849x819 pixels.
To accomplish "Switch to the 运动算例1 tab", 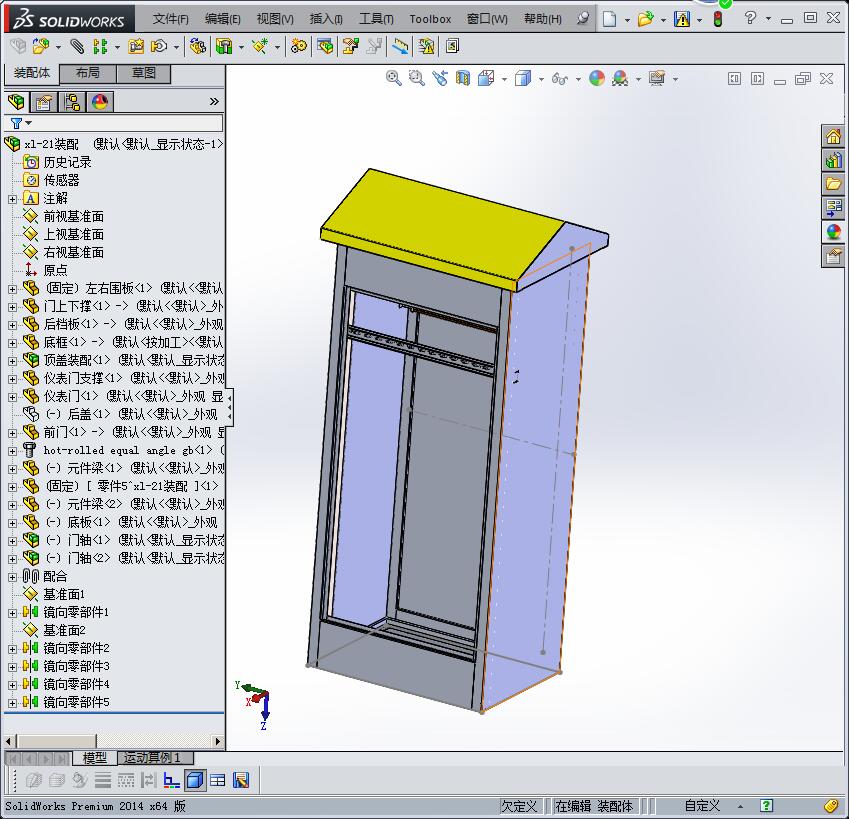I will [x=151, y=758].
